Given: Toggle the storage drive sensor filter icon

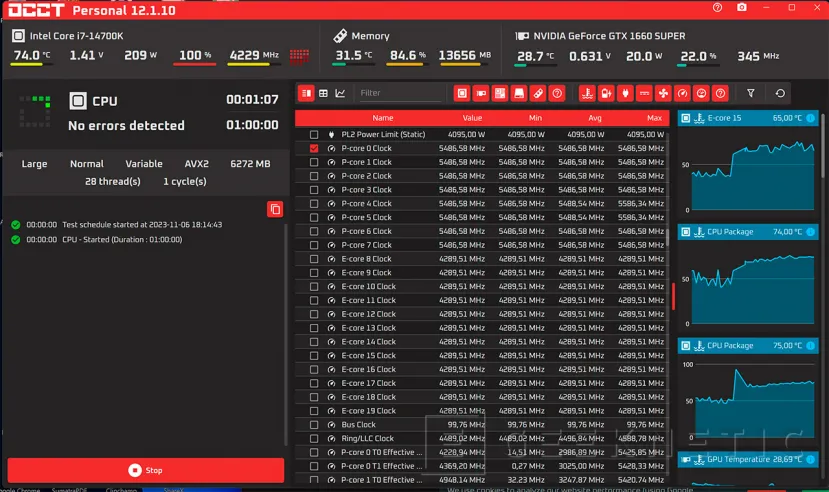Looking at the screenshot, I should [x=519, y=94].
